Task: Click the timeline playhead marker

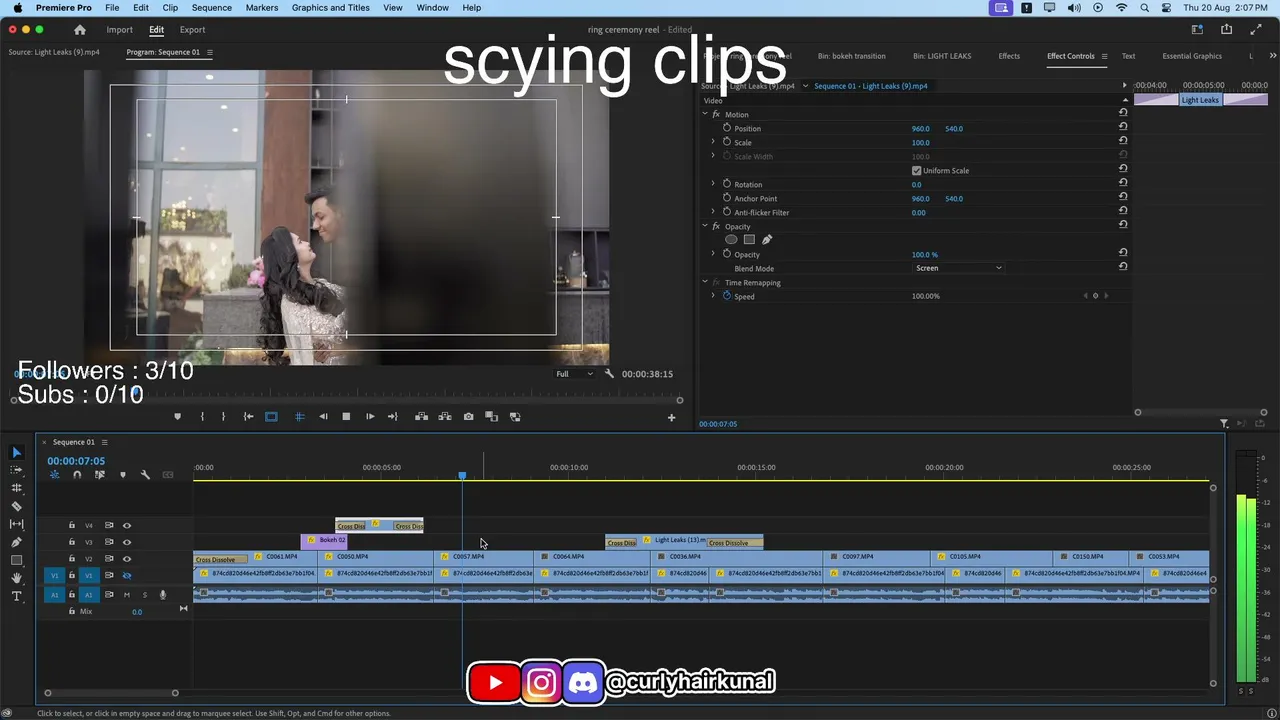Action: click(462, 475)
